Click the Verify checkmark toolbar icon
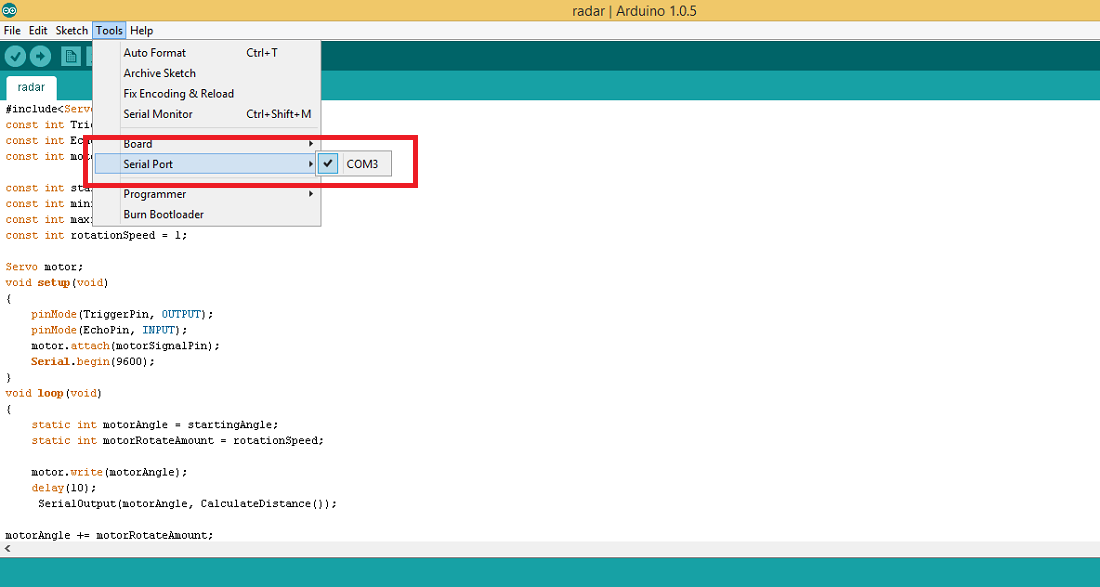 [15, 56]
